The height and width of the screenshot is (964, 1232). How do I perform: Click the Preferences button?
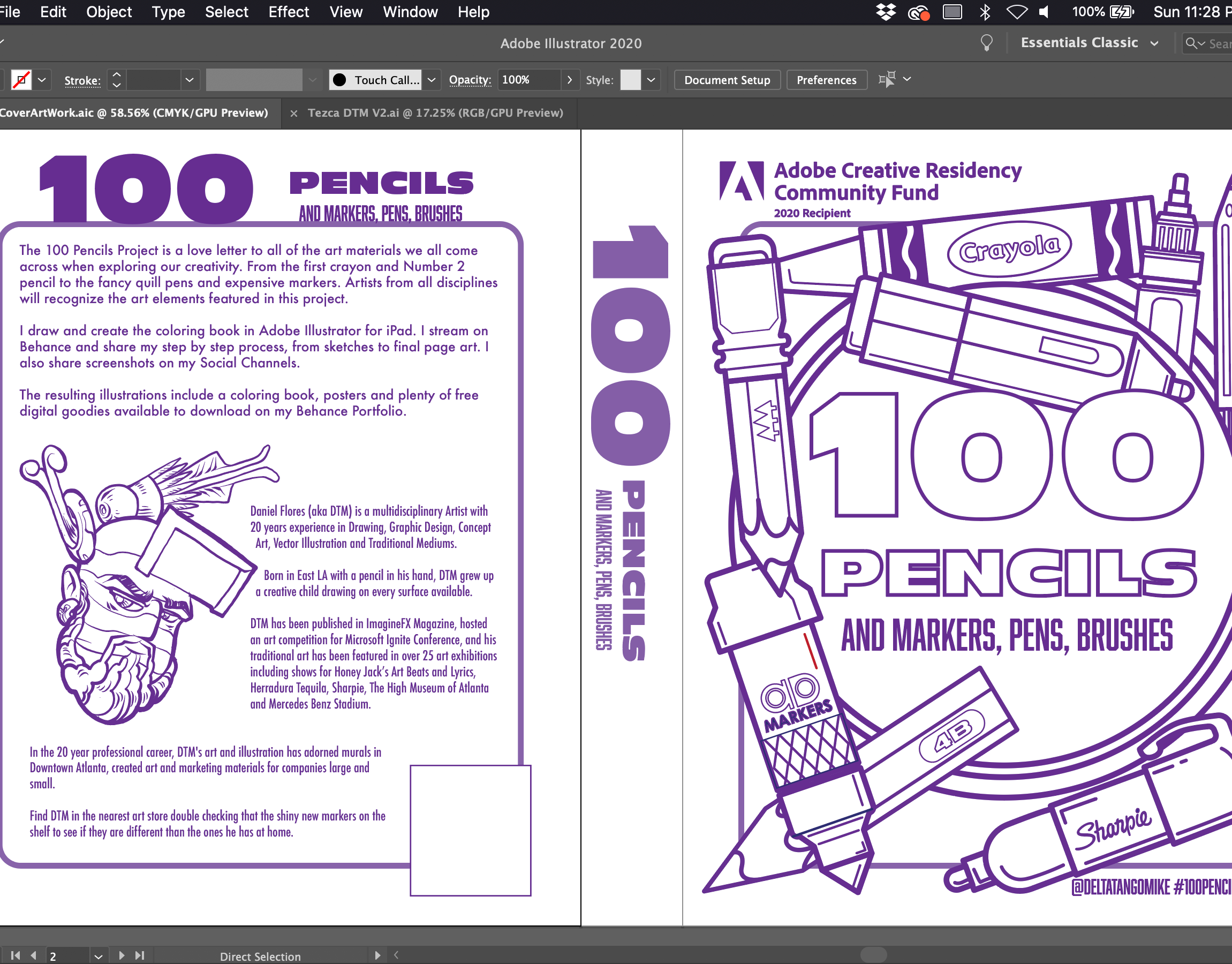point(826,80)
